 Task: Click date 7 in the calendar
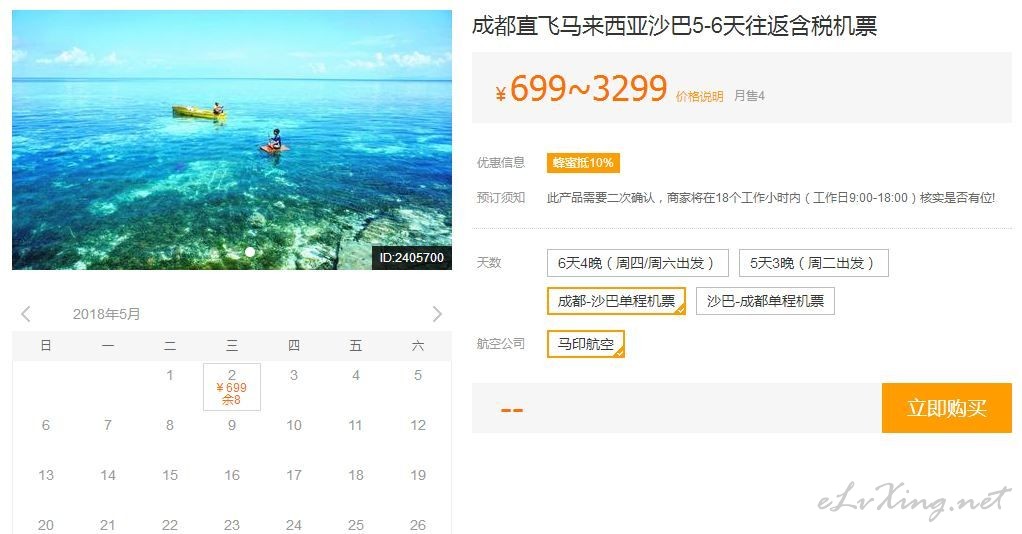coord(108,425)
